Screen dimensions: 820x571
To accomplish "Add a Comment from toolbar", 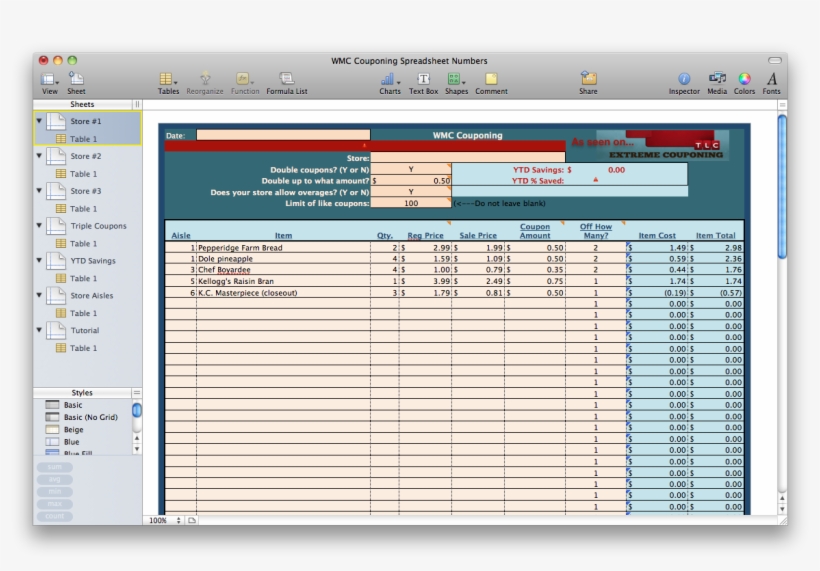I will (491, 83).
